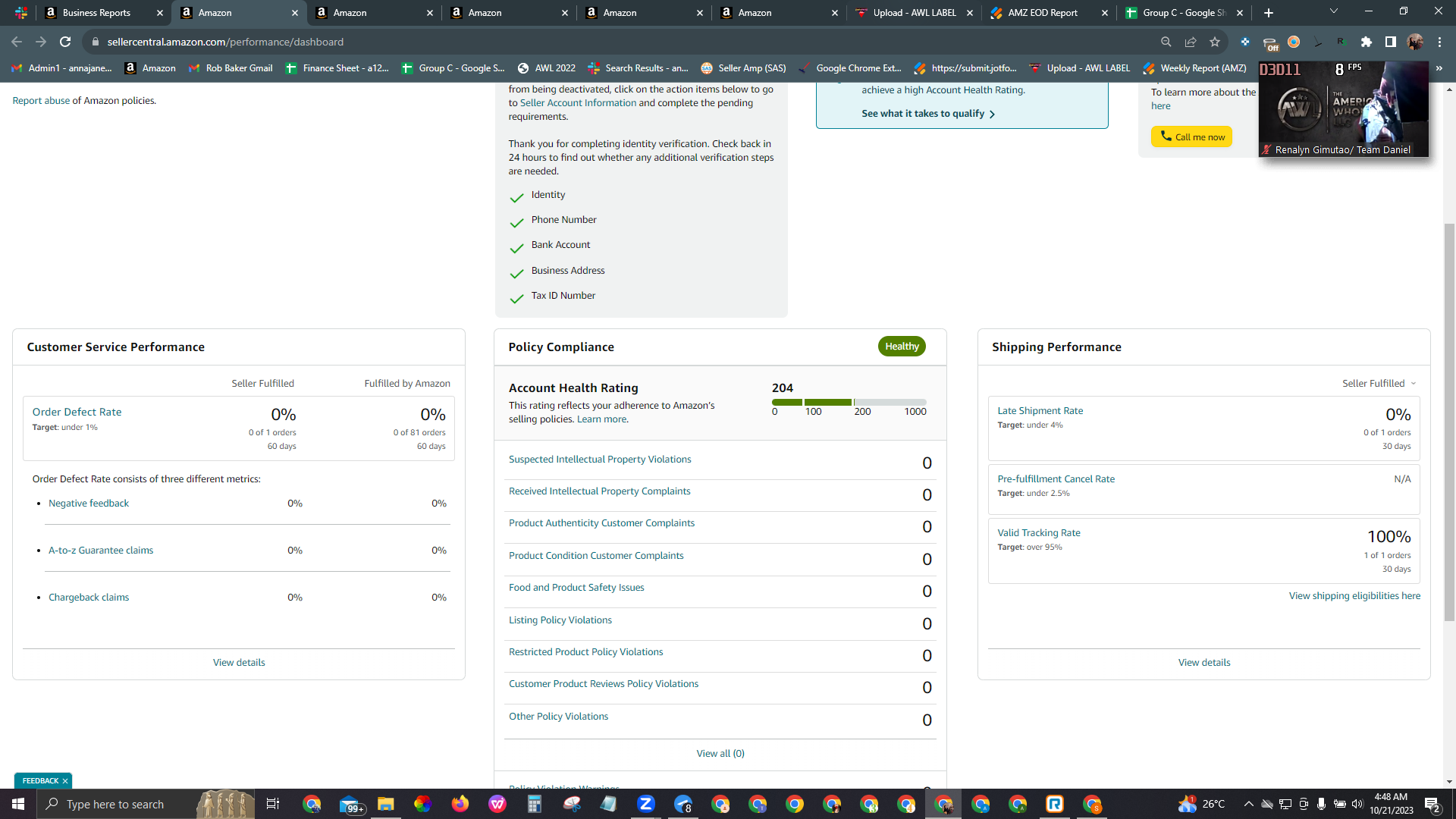Open the Late Shipment Rate link
The height and width of the screenshot is (819, 1456).
click(1040, 411)
